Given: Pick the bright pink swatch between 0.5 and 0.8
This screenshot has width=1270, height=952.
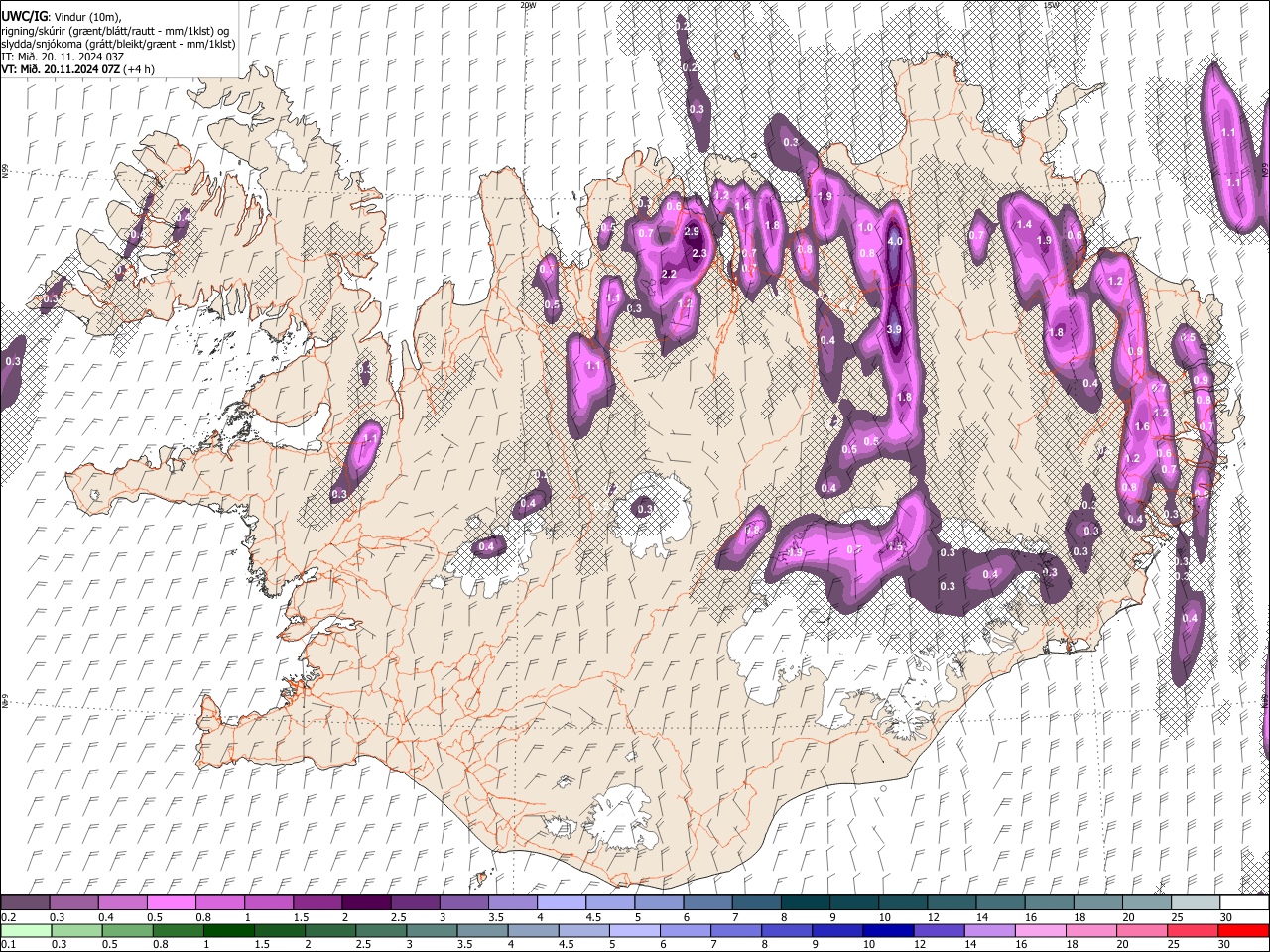Looking at the screenshot, I should pyautogui.click(x=171, y=902).
